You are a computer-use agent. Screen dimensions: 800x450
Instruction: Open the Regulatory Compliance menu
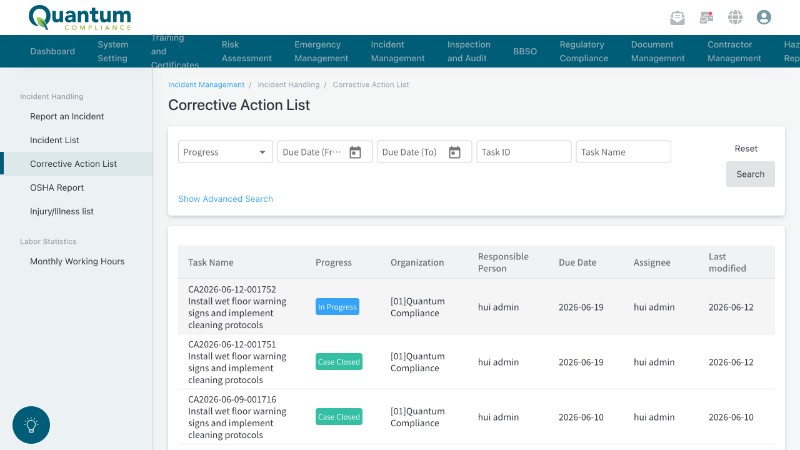(584, 52)
